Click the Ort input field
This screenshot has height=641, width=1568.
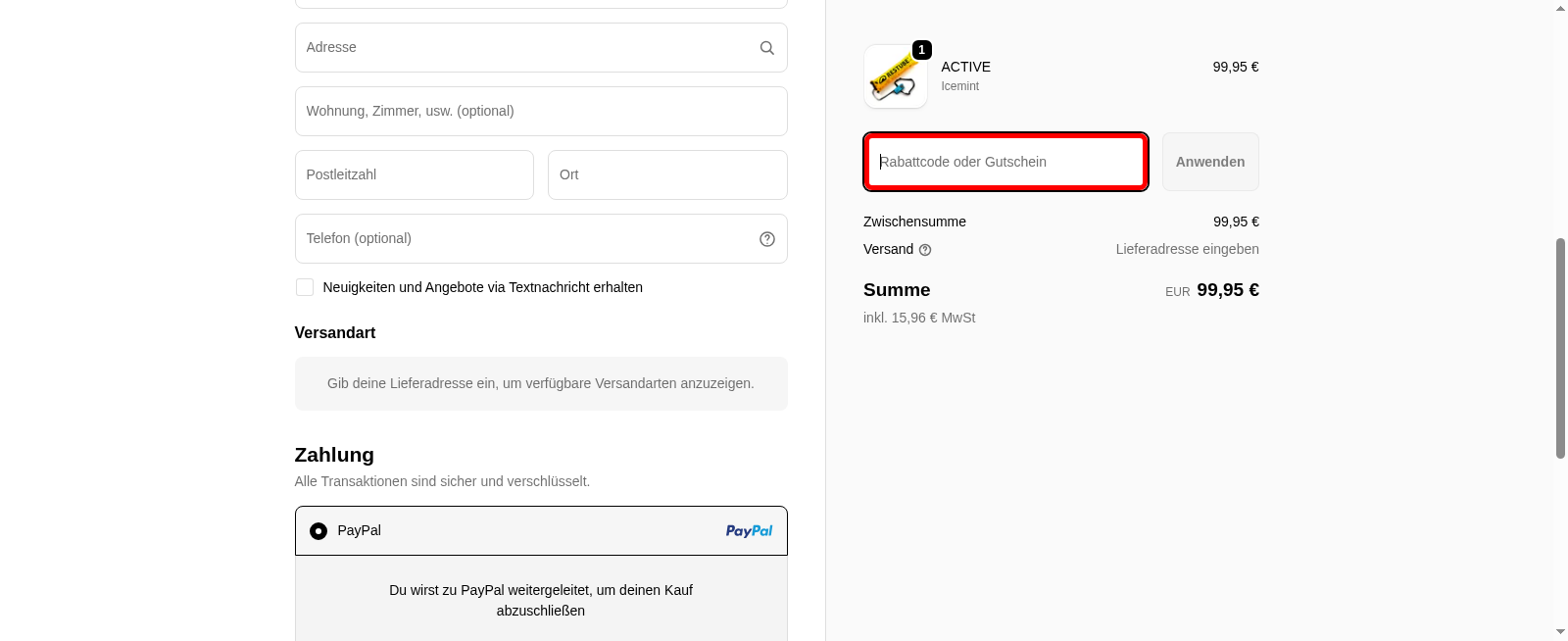click(667, 174)
